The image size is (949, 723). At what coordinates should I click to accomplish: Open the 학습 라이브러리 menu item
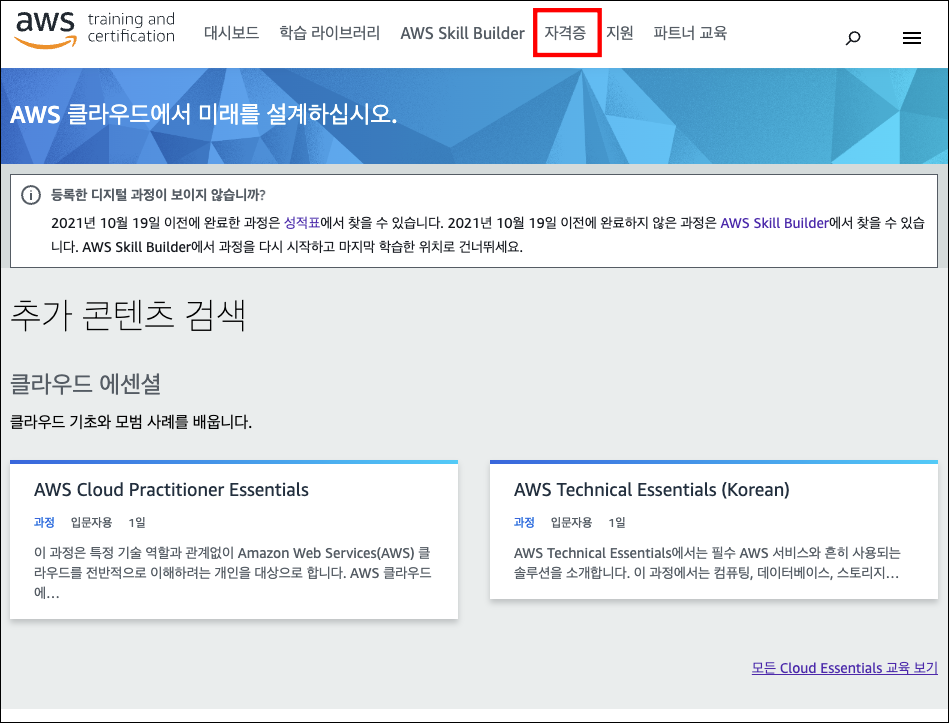tap(329, 33)
